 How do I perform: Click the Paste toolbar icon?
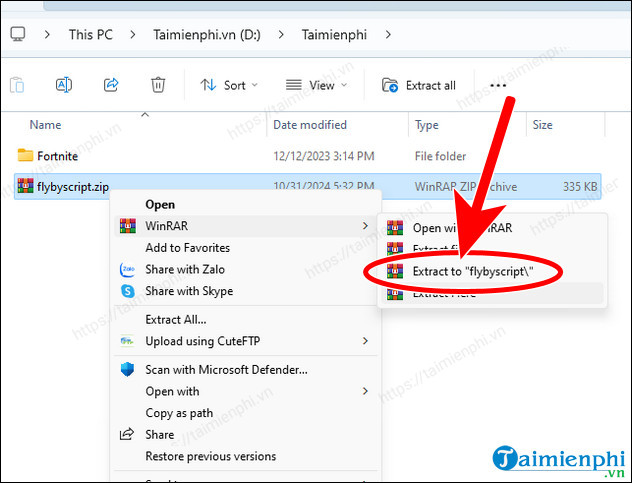[17, 85]
